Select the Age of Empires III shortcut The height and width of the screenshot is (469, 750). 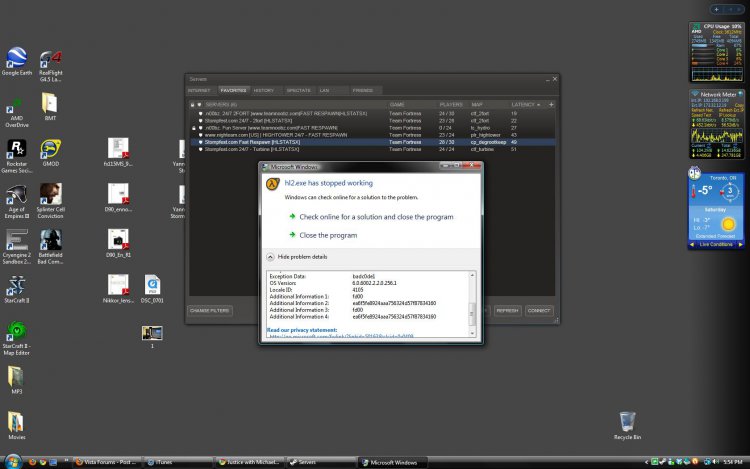click(x=17, y=202)
